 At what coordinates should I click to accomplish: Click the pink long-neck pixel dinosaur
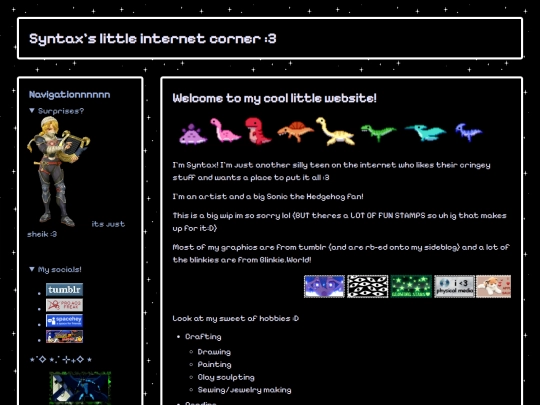[x=225, y=130]
